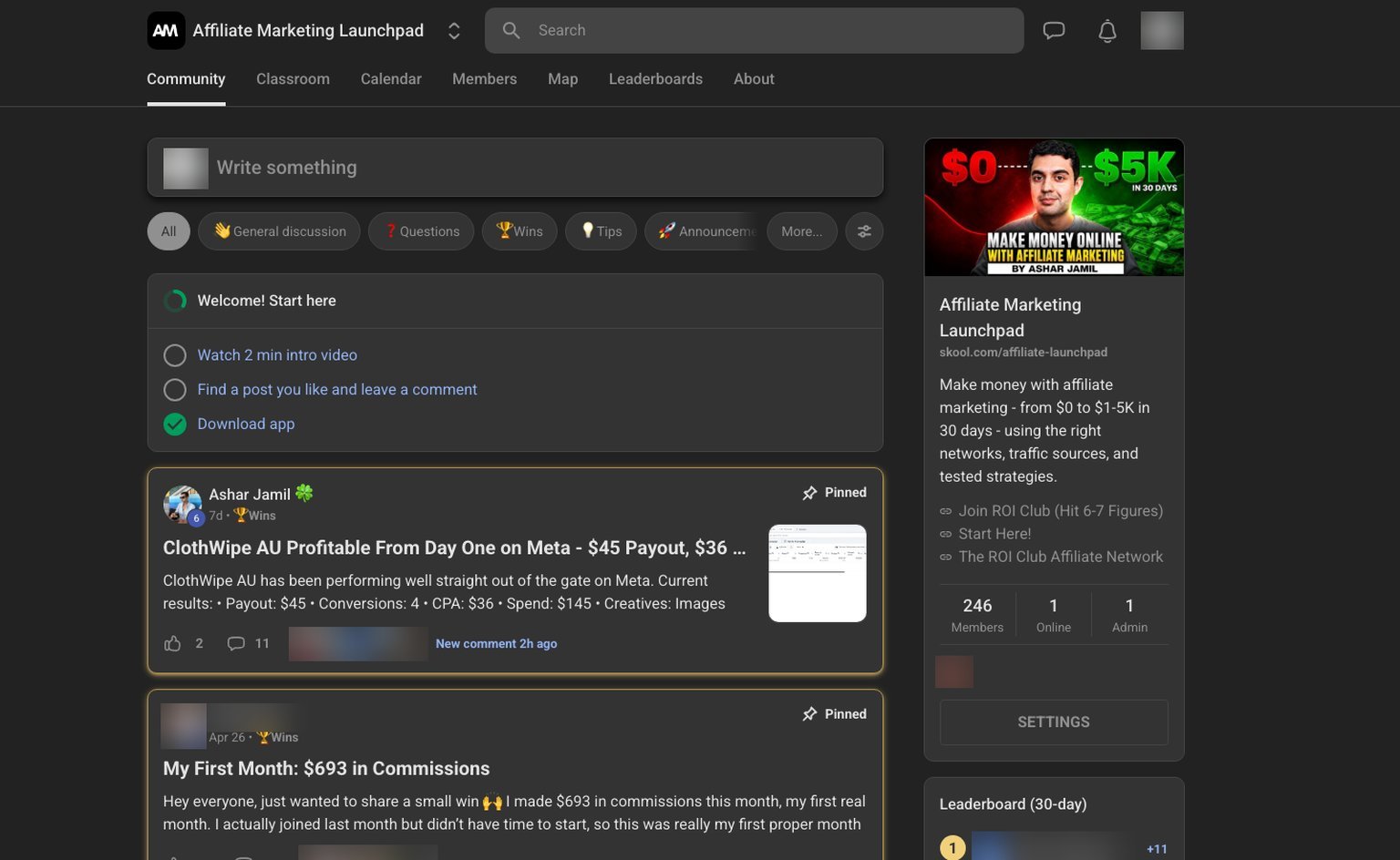Viewport: 1400px width, 860px height.
Task: Click the clover badge beside Ashar Jamil
Action: coord(304,493)
